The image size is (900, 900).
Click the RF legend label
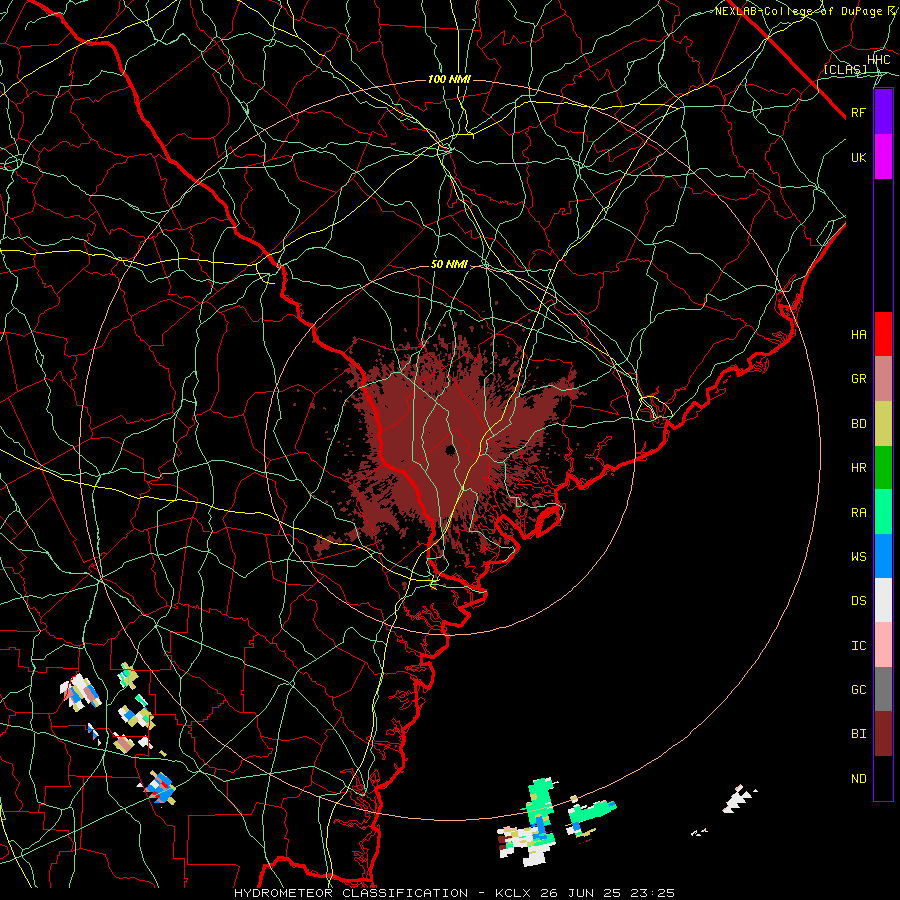pyautogui.click(x=858, y=113)
